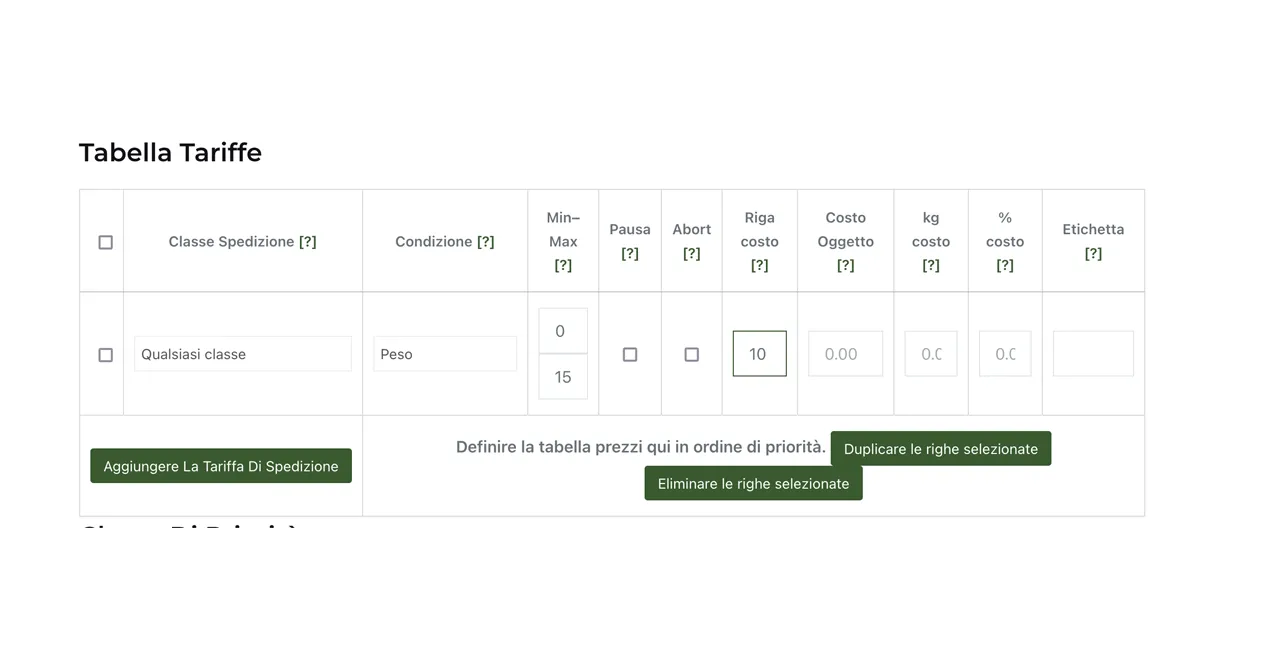Viewport: 1280px width, 666px height.
Task: Enable the Abort checkbox in the row
Action: point(692,354)
